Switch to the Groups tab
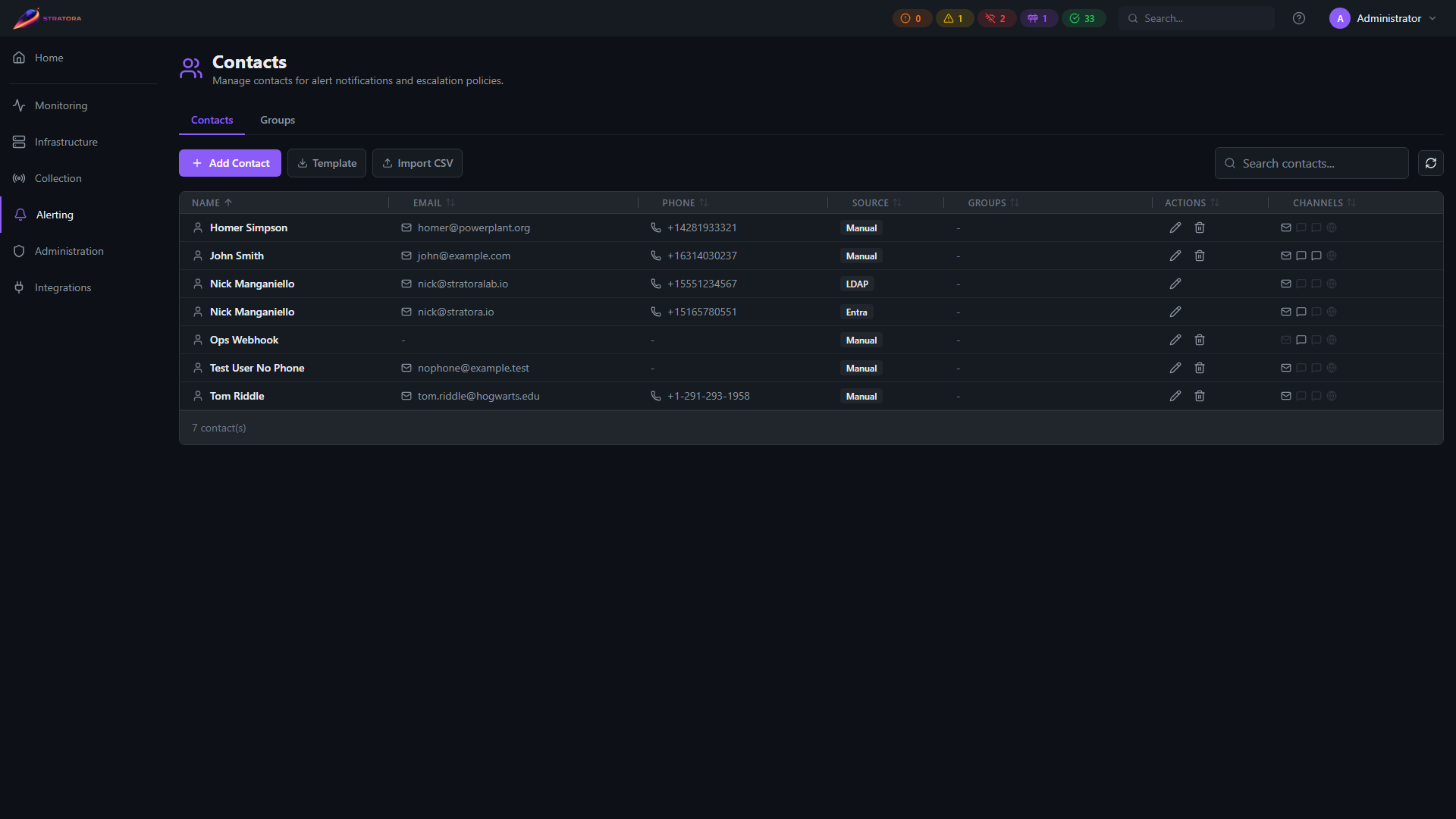The width and height of the screenshot is (1456, 819). coord(278,120)
